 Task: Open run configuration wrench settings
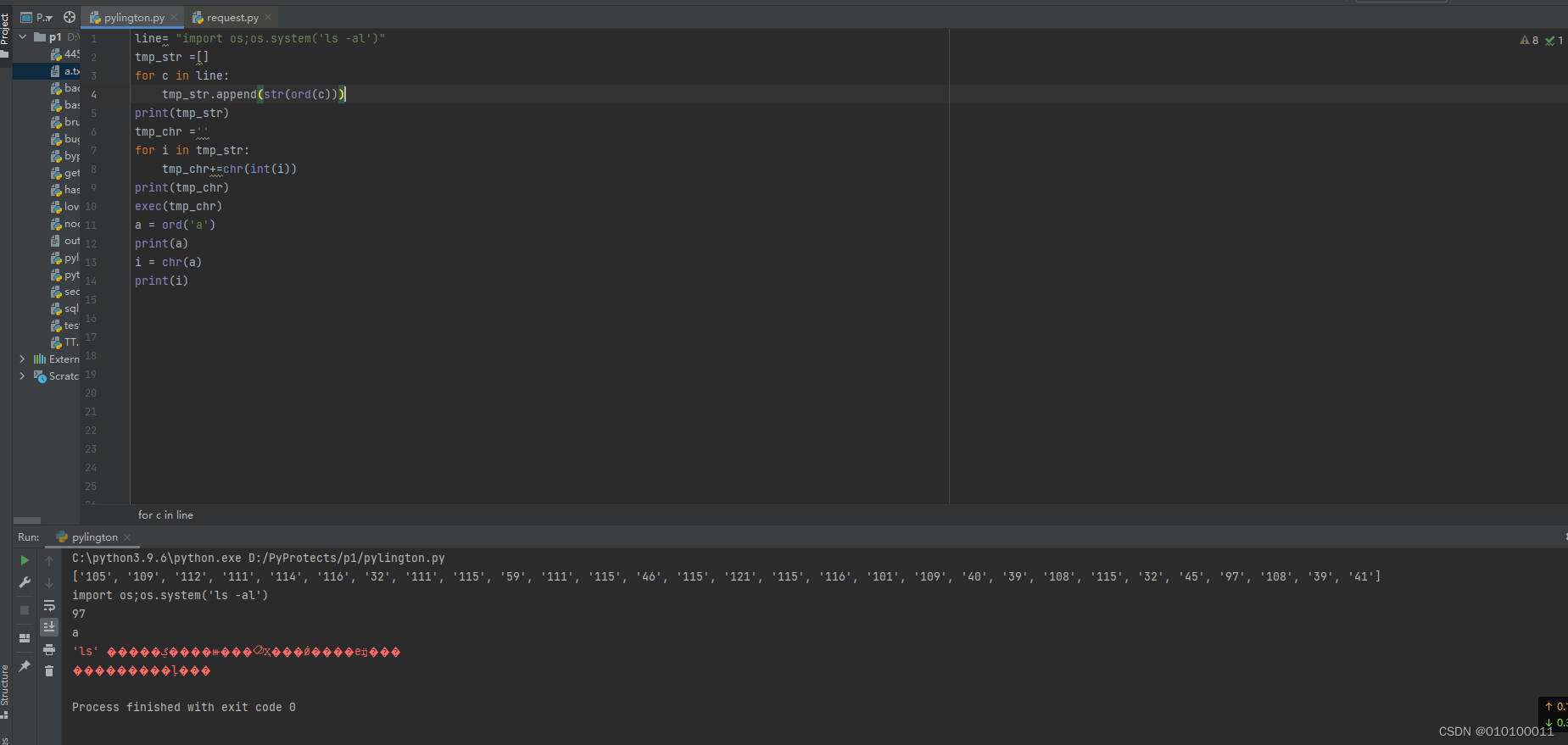[x=25, y=582]
